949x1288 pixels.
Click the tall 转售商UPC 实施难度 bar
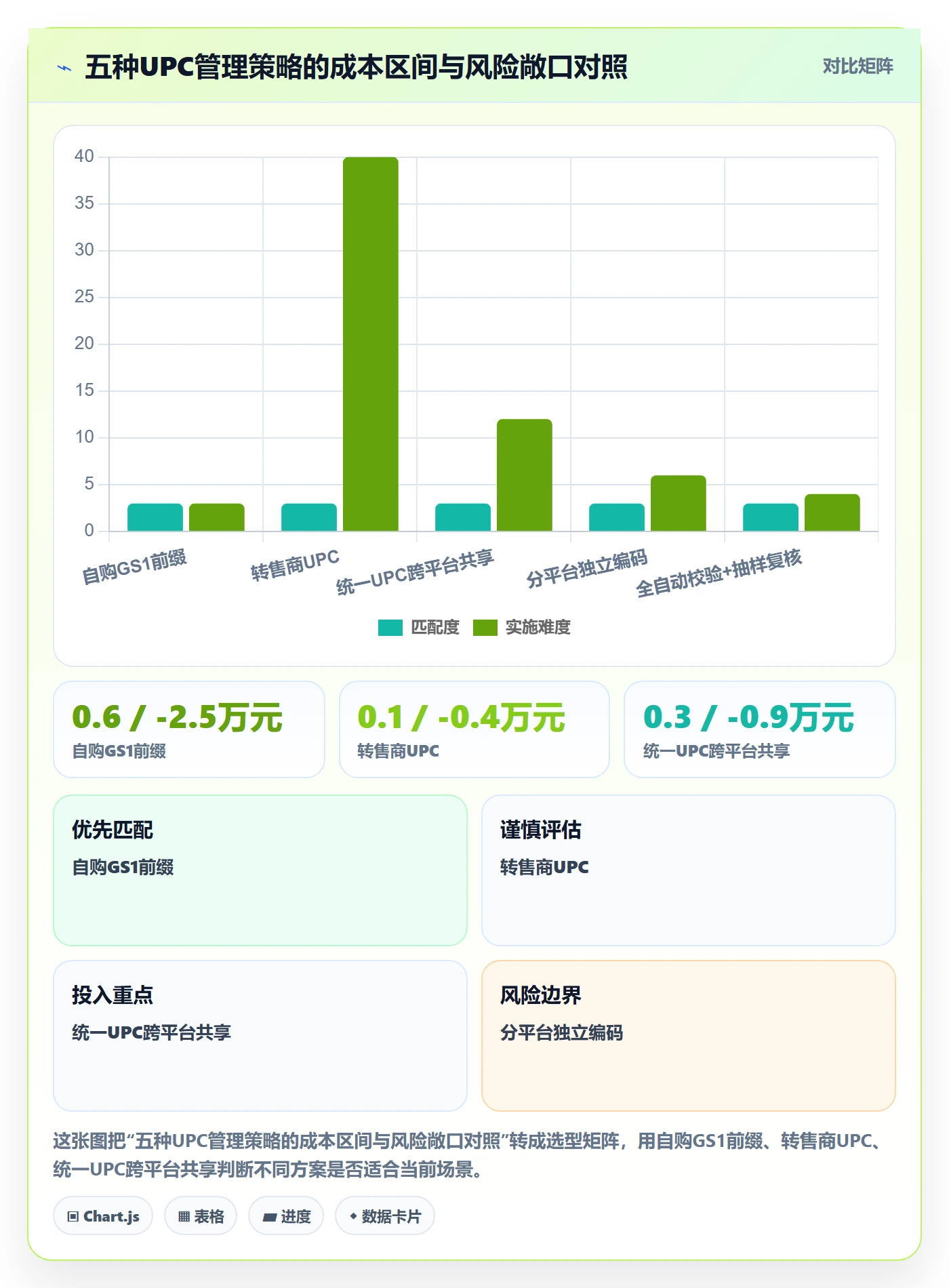coord(371,344)
